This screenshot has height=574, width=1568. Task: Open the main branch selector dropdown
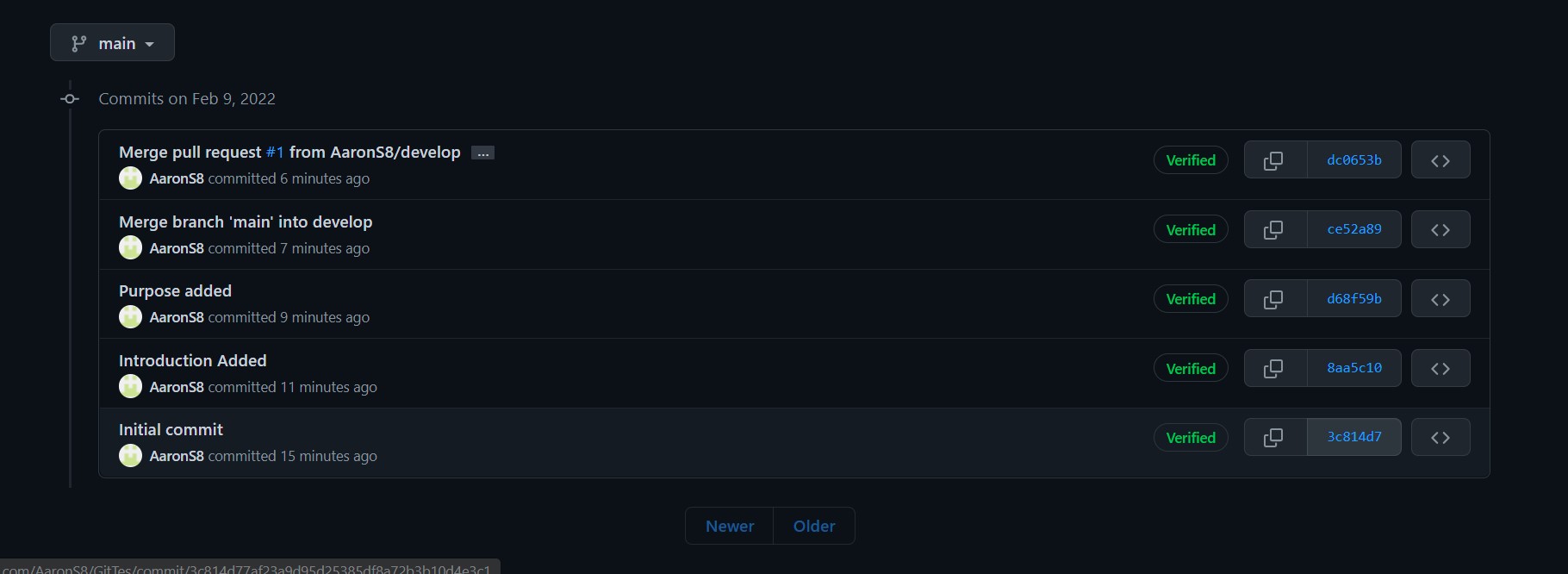pos(112,42)
